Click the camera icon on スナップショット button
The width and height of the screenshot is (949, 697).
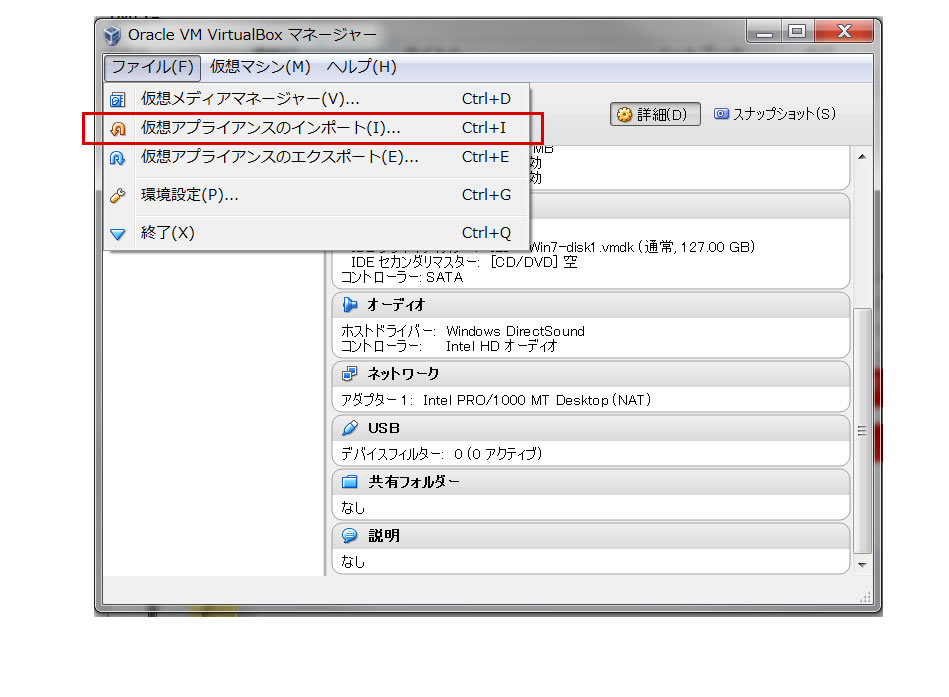click(x=721, y=114)
